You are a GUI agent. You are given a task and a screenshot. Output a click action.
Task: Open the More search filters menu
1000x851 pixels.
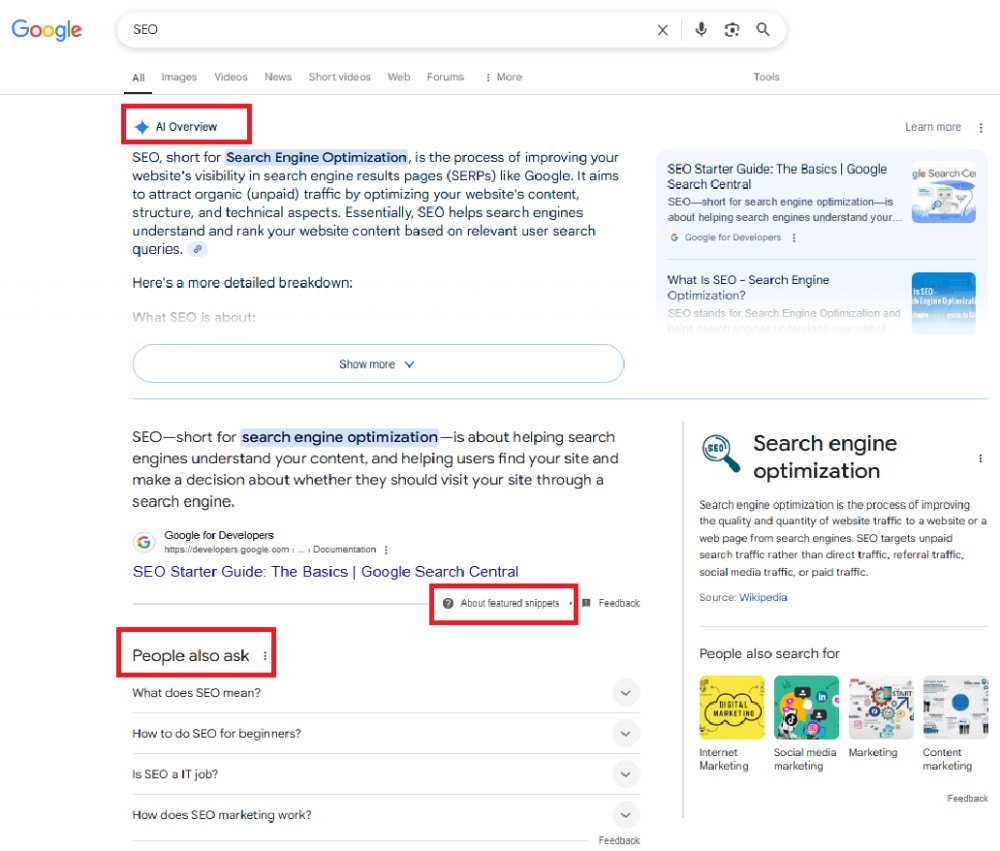coord(504,77)
